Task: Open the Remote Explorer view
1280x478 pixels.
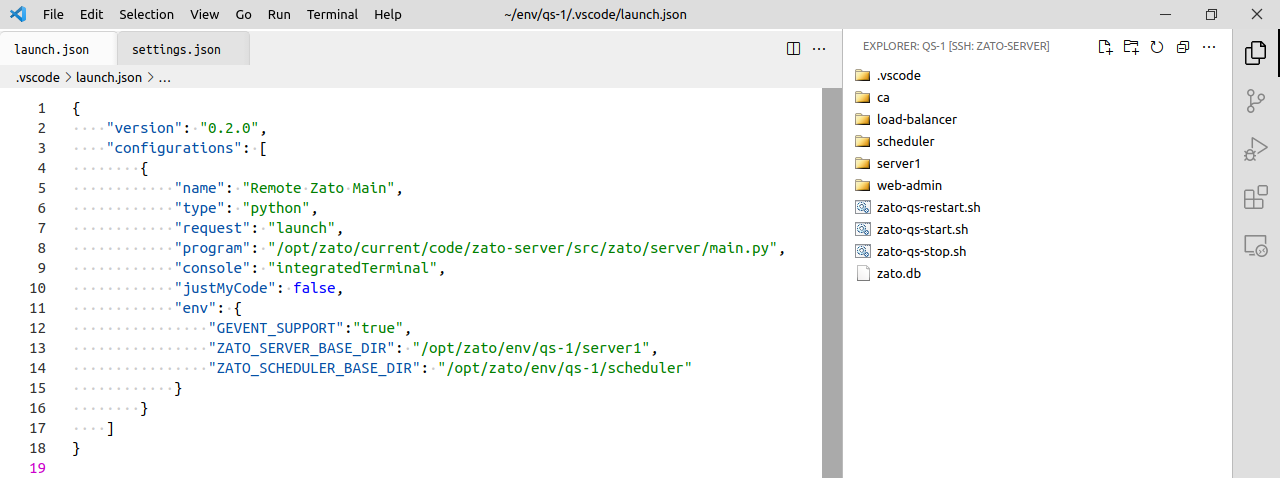Action: 1255,245
